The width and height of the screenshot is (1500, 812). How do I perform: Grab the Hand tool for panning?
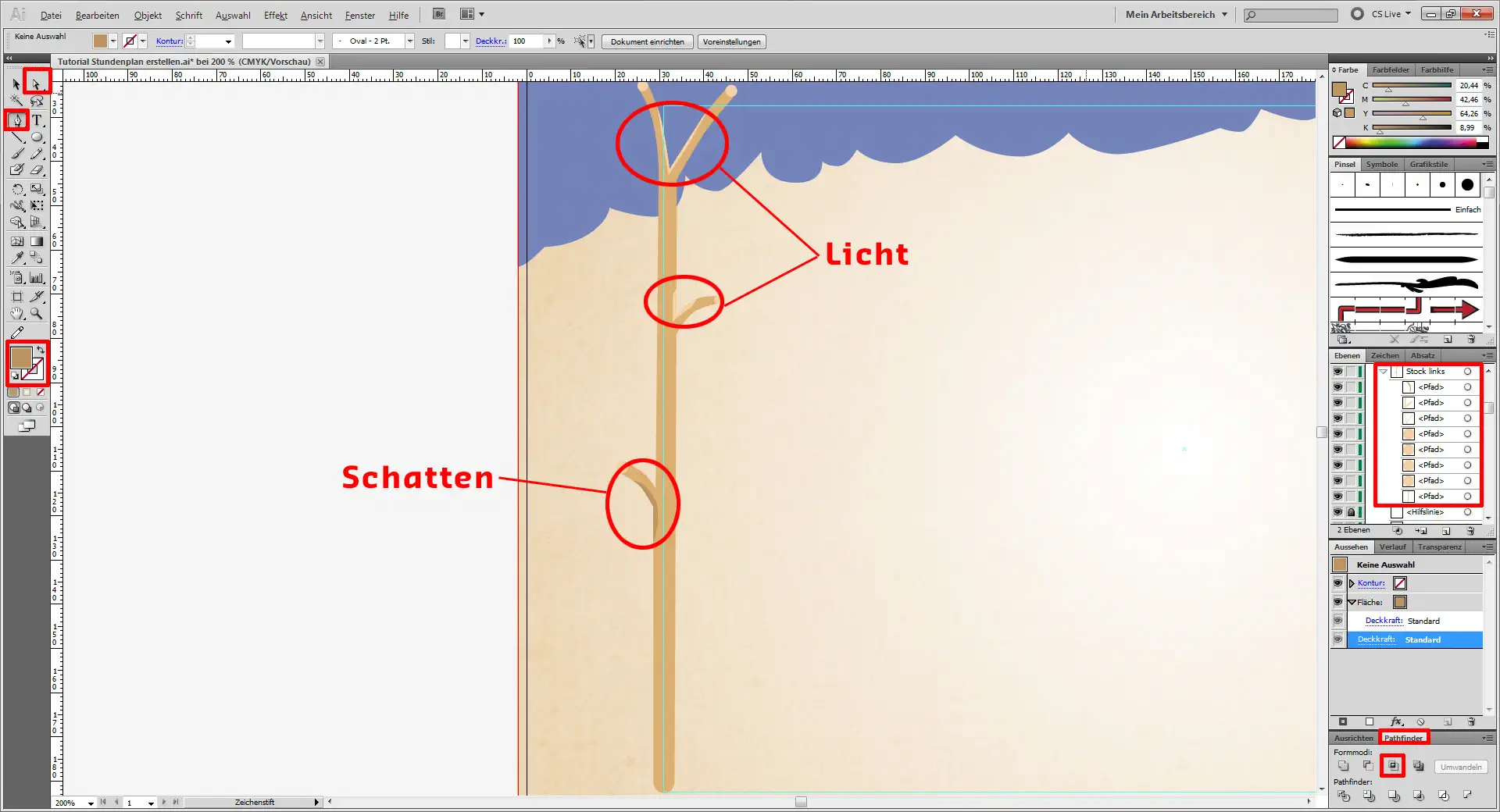(16, 314)
